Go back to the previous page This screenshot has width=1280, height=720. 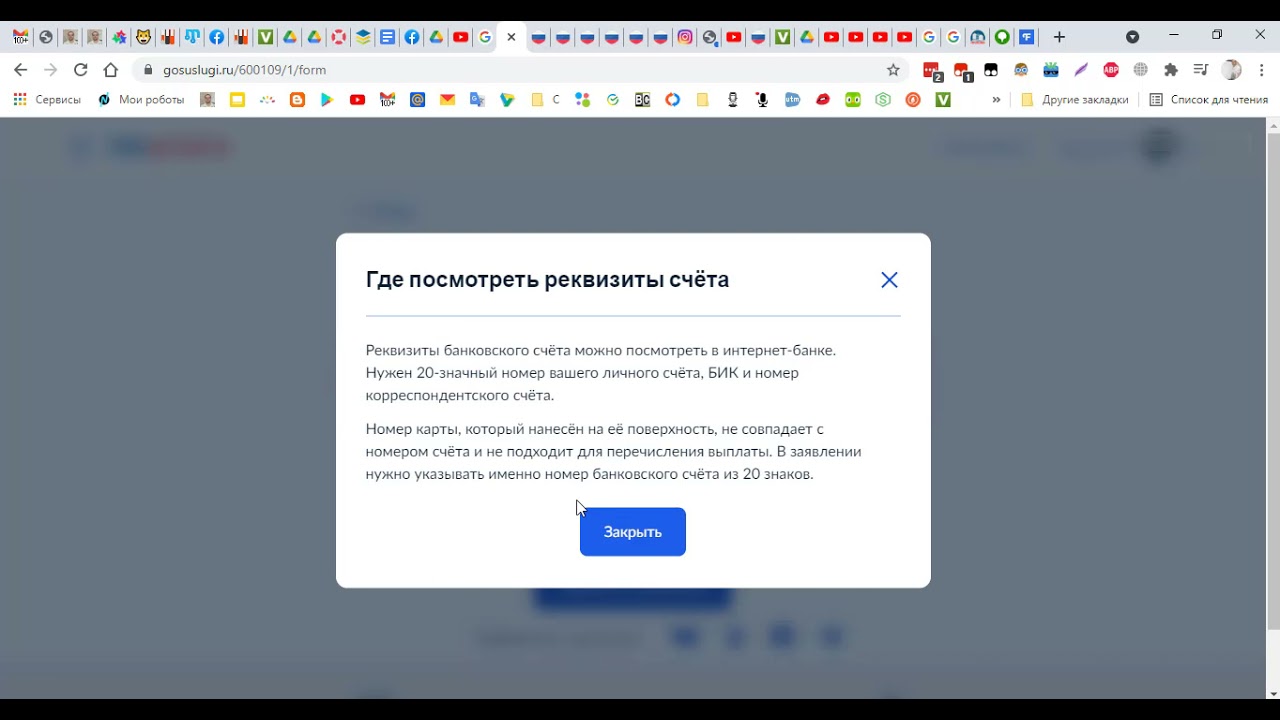[20, 70]
